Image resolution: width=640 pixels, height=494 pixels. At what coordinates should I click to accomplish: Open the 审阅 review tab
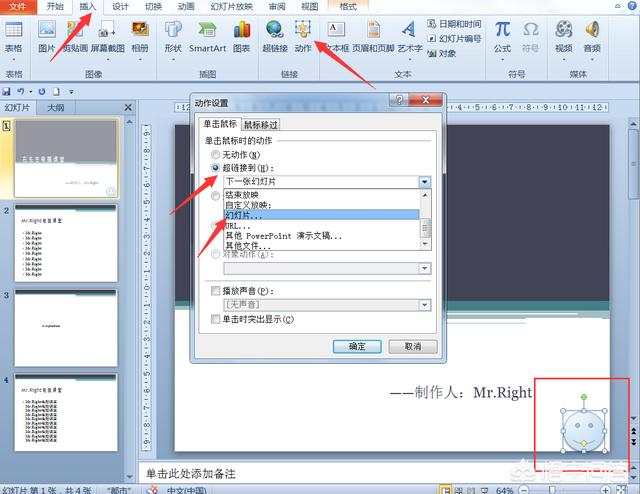(277, 7)
